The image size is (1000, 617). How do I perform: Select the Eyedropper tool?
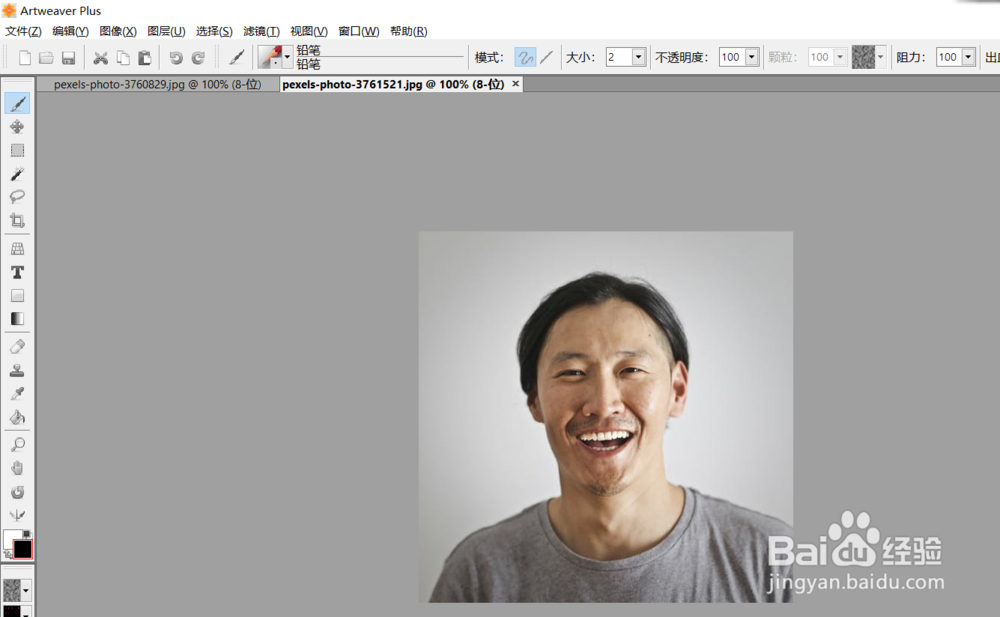[x=17, y=394]
